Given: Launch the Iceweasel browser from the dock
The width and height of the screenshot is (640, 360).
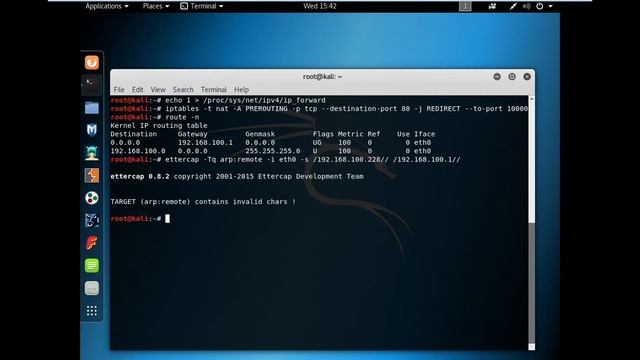Looking at the screenshot, I should pyautogui.click(x=92, y=62).
